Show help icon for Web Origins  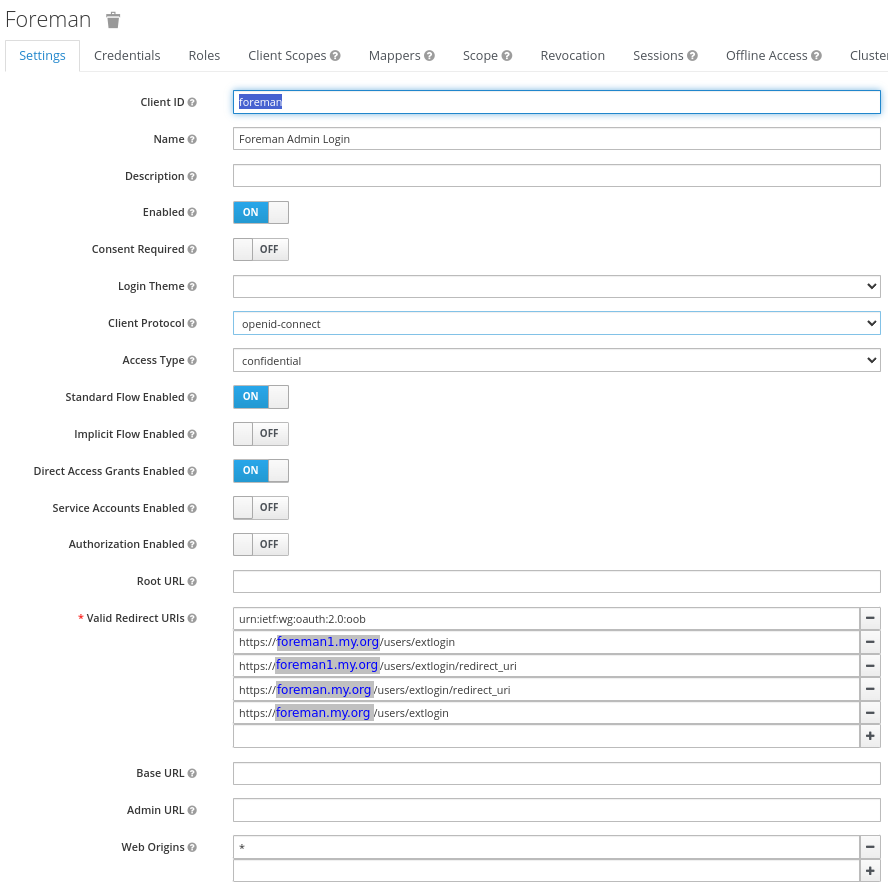(192, 847)
